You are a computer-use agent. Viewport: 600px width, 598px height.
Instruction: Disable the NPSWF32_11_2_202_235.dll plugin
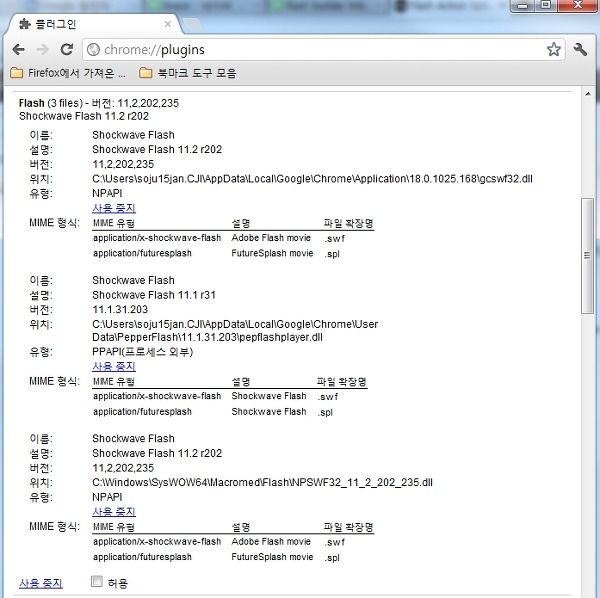click(114, 512)
